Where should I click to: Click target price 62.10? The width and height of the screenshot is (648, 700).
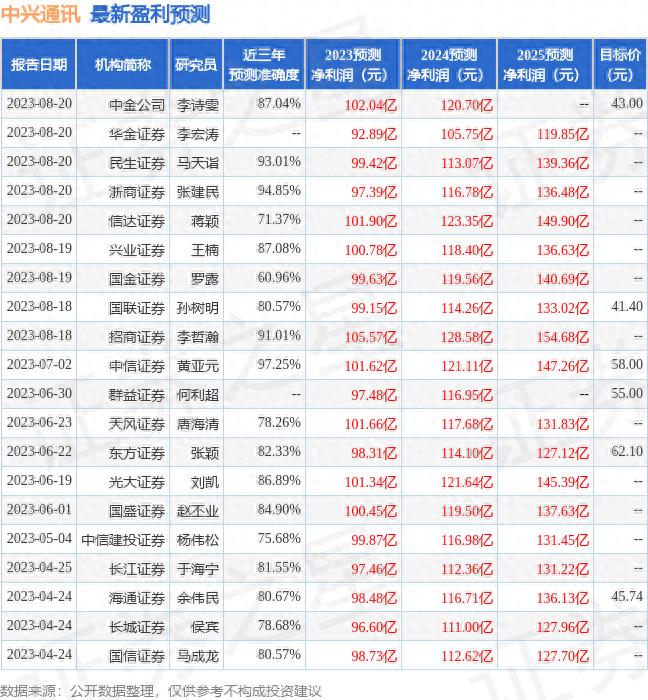point(627,452)
